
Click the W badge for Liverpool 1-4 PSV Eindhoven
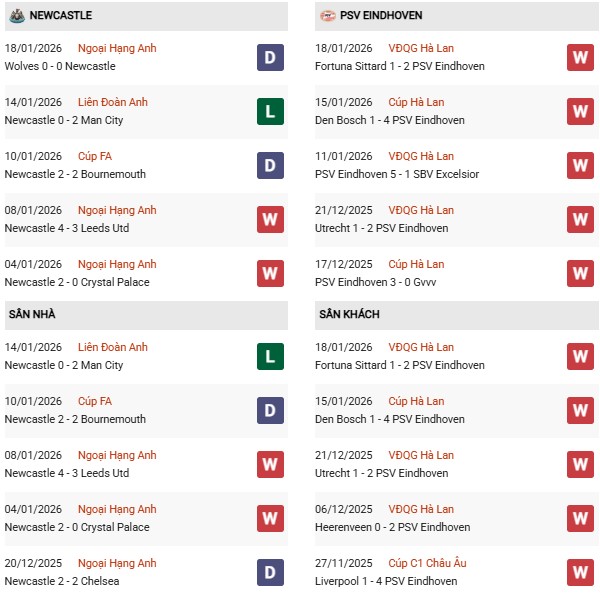click(x=580, y=572)
